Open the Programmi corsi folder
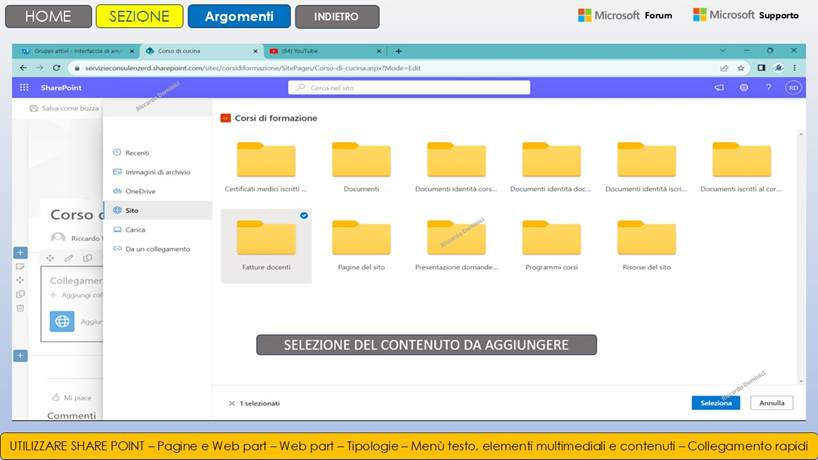Screen dimensions: 818x460 (551, 245)
